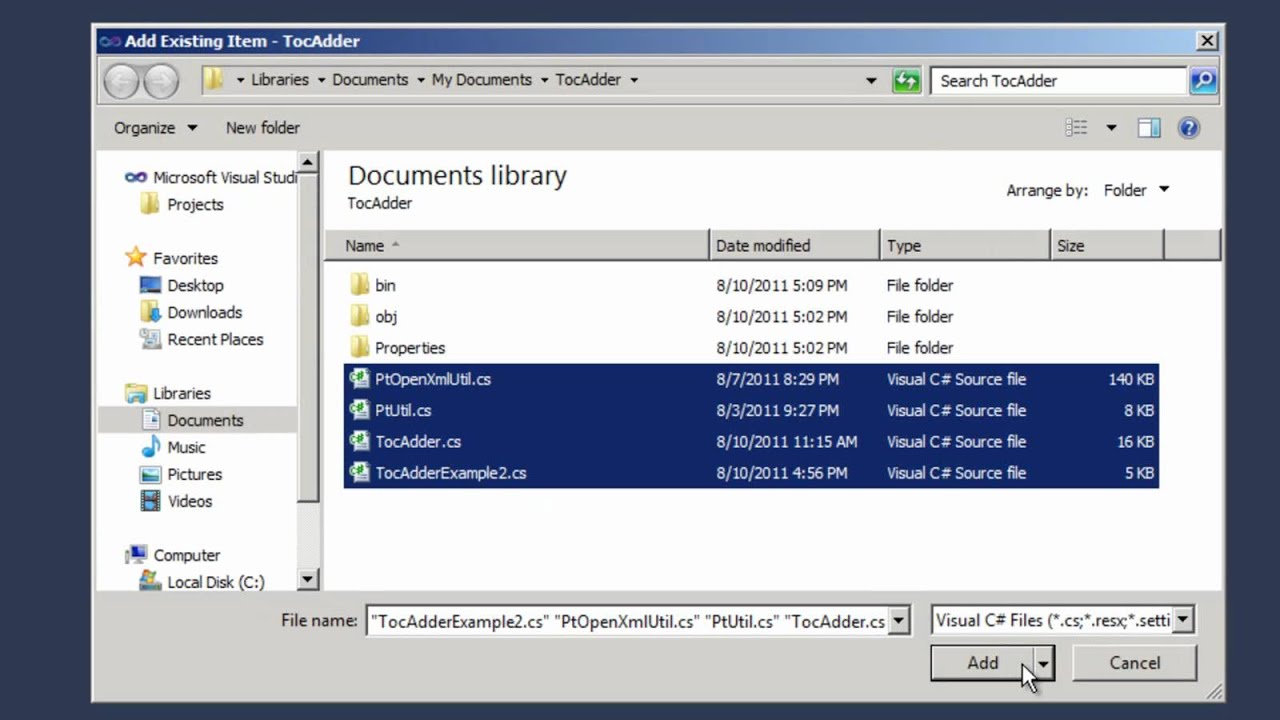Click the '16 KB' size cell
This screenshot has height=720, width=1280.
[1135, 441]
